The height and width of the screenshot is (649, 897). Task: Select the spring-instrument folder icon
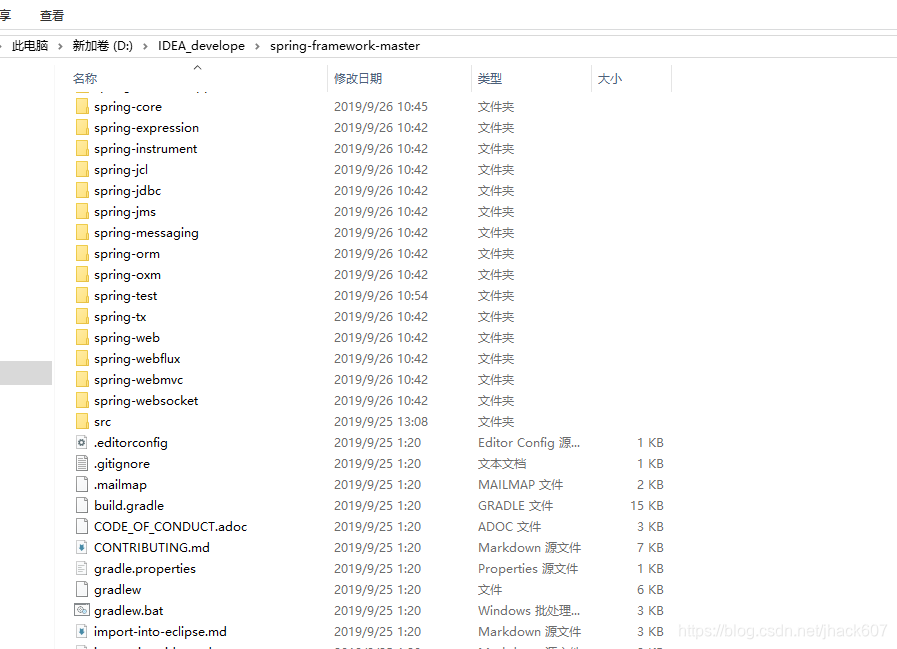82,148
